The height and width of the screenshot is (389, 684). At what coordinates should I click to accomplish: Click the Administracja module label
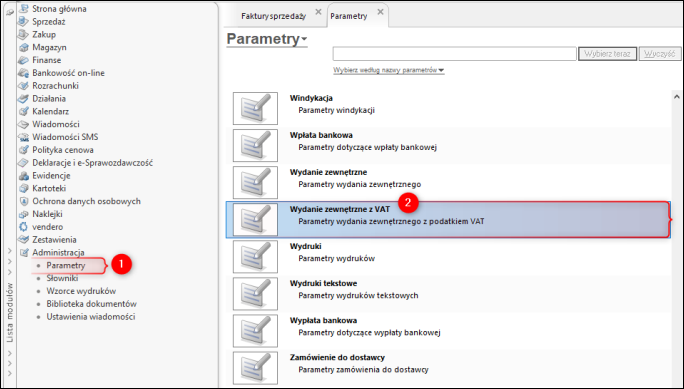(x=58, y=253)
